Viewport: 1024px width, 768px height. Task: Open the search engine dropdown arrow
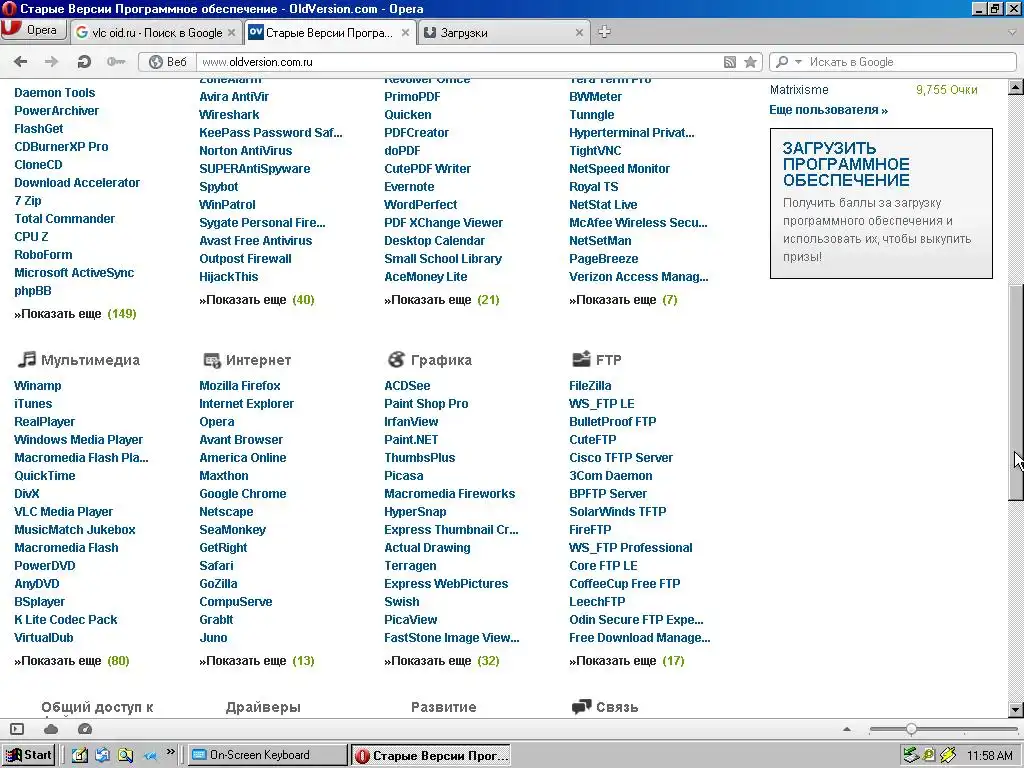(x=798, y=62)
